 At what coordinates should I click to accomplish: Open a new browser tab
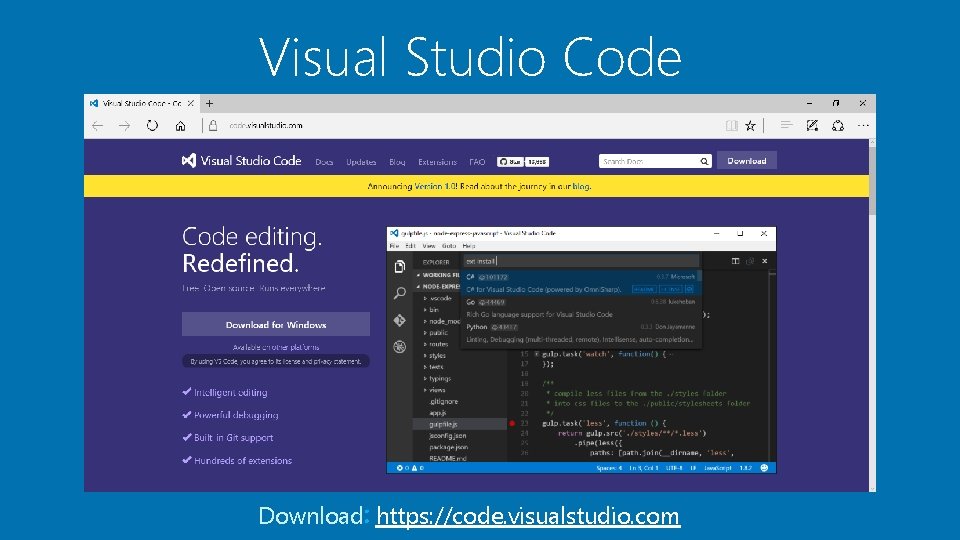(209, 103)
